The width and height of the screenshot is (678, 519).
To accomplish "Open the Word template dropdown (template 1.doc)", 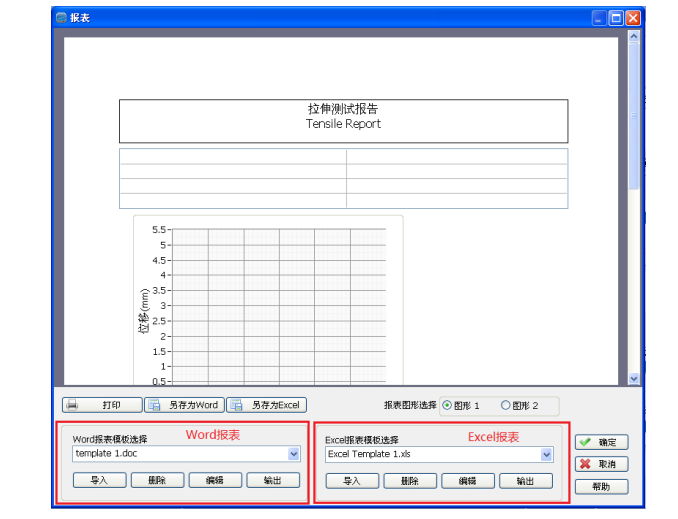I will (x=293, y=453).
